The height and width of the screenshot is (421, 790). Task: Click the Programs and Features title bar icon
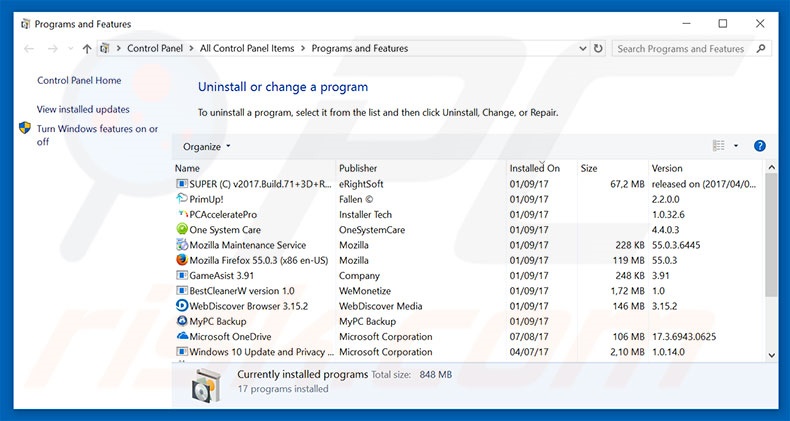pos(25,24)
